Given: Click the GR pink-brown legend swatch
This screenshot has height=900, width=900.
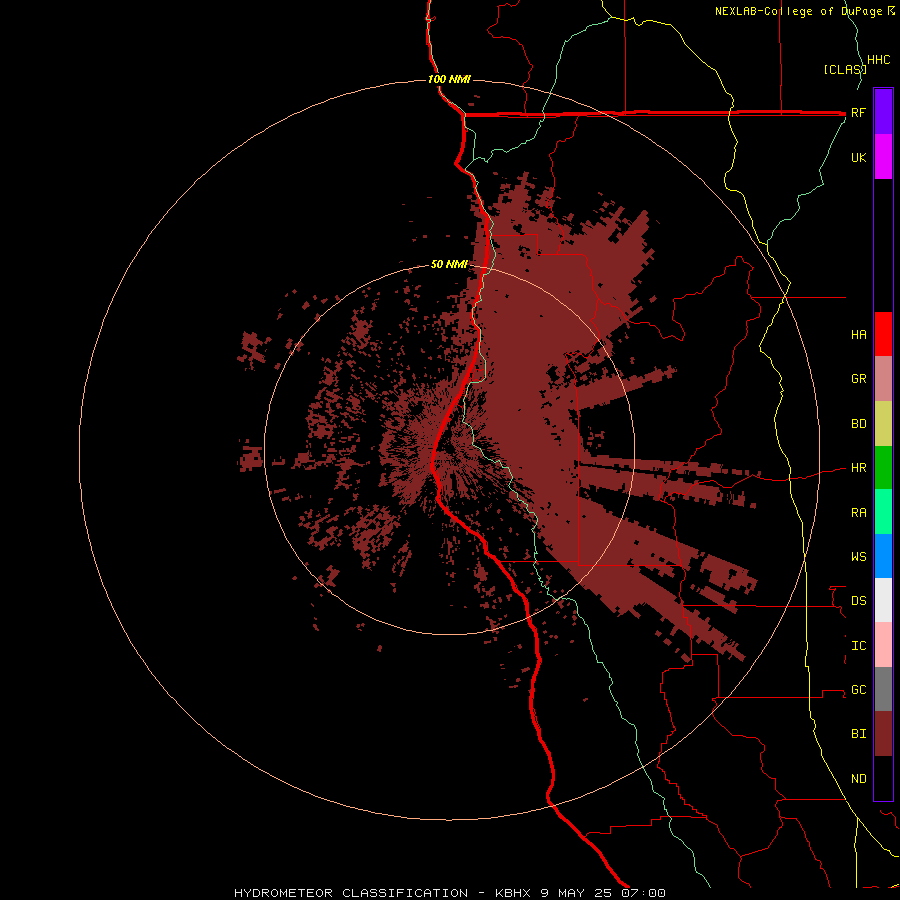Looking at the screenshot, I should pyautogui.click(x=883, y=379).
